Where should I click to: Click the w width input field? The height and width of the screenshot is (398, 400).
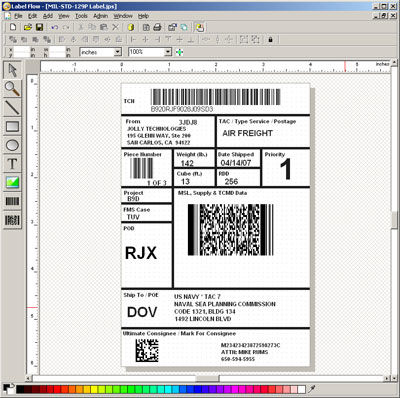tap(57, 50)
